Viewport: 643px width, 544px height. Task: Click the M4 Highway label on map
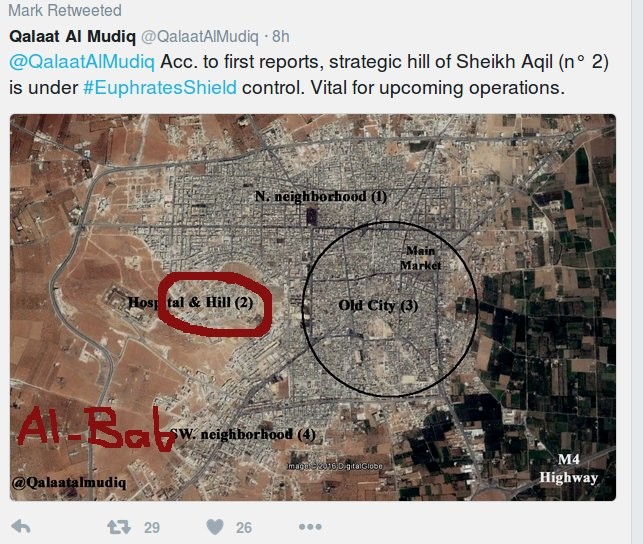568,469
